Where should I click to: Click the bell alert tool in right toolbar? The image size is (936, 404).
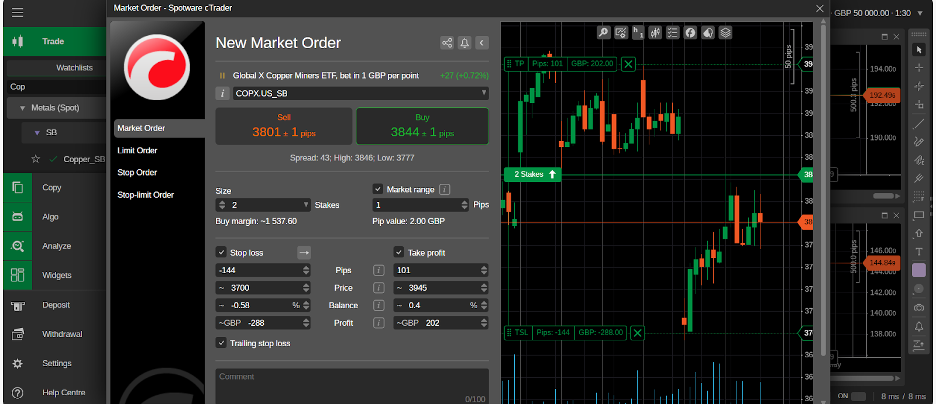pyautogui.click(x=919, y=326)
